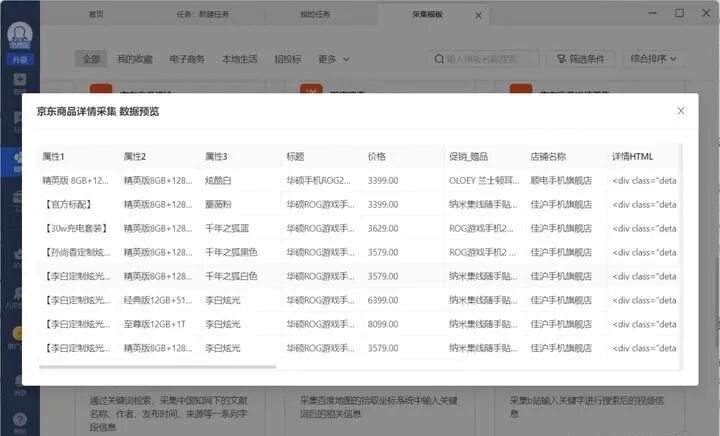Click the b站 template description behind the dialog
720x436 pixels.
coord(587,407)
